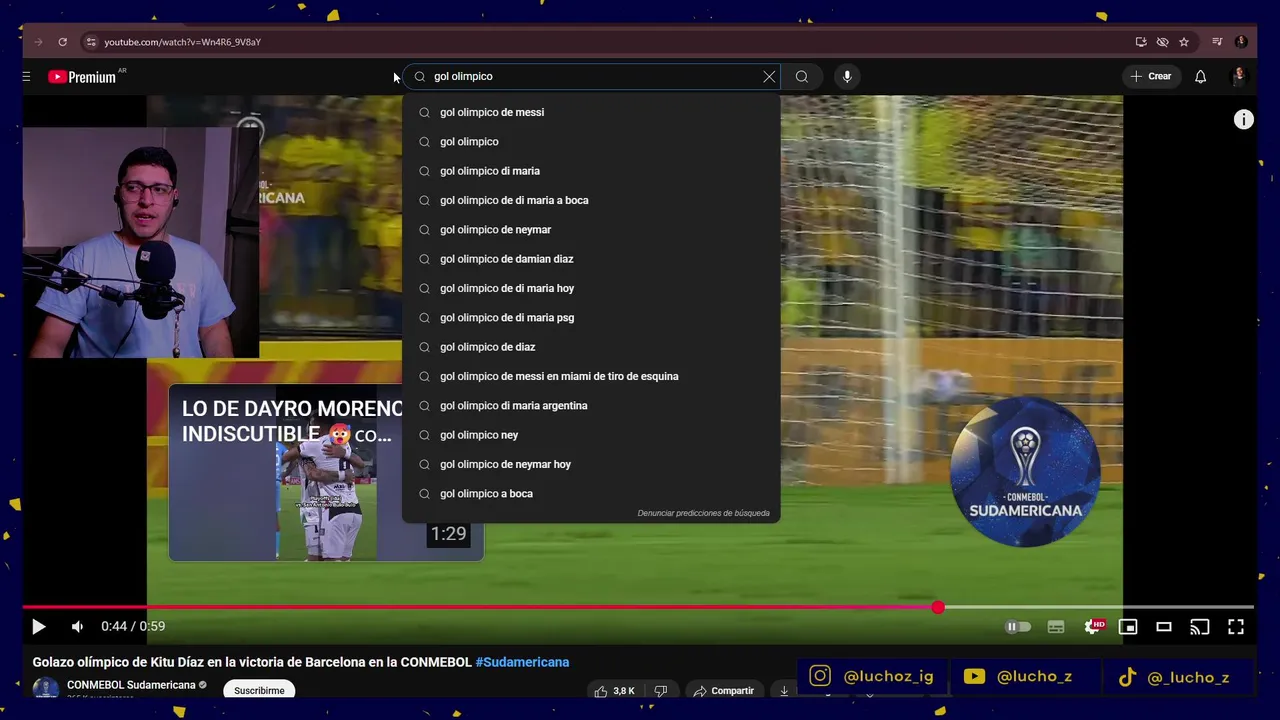The image size is (1280, 720).
Task: Open site information icon in address bar
Action: [x=91, y=42]
